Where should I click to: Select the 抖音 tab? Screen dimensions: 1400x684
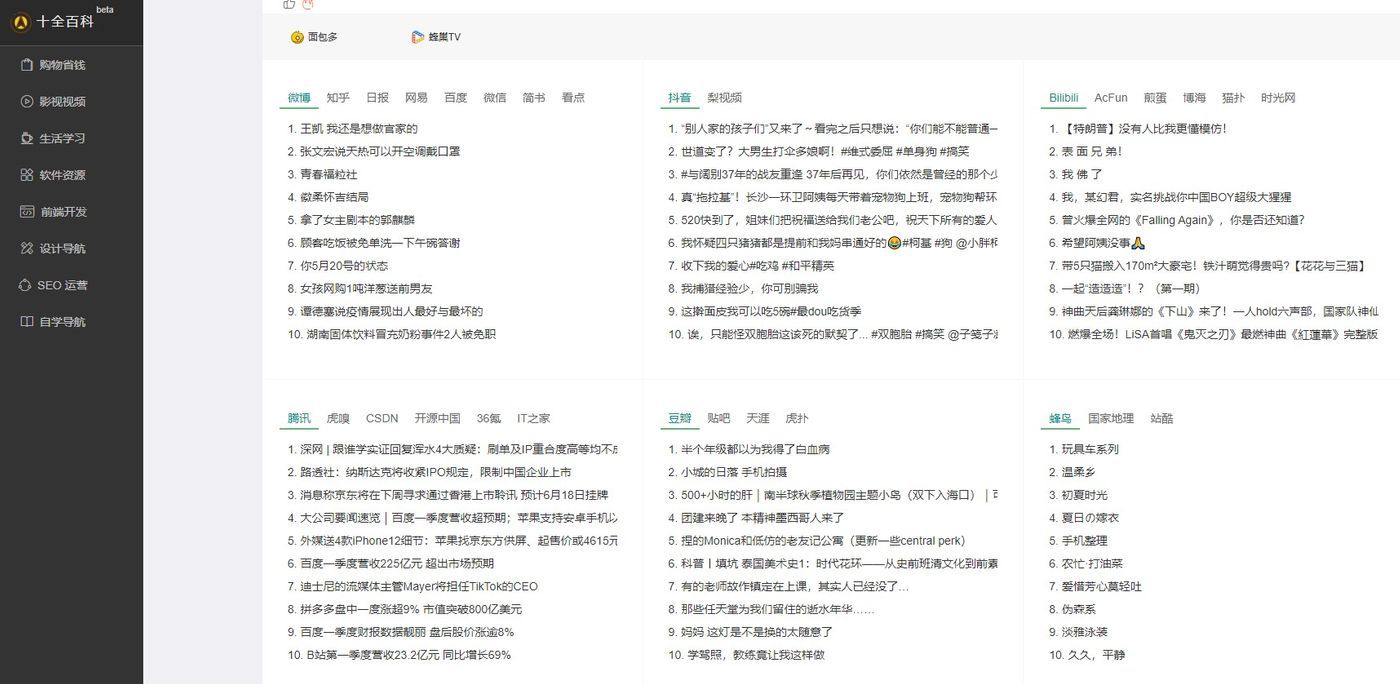coord(680,98)
